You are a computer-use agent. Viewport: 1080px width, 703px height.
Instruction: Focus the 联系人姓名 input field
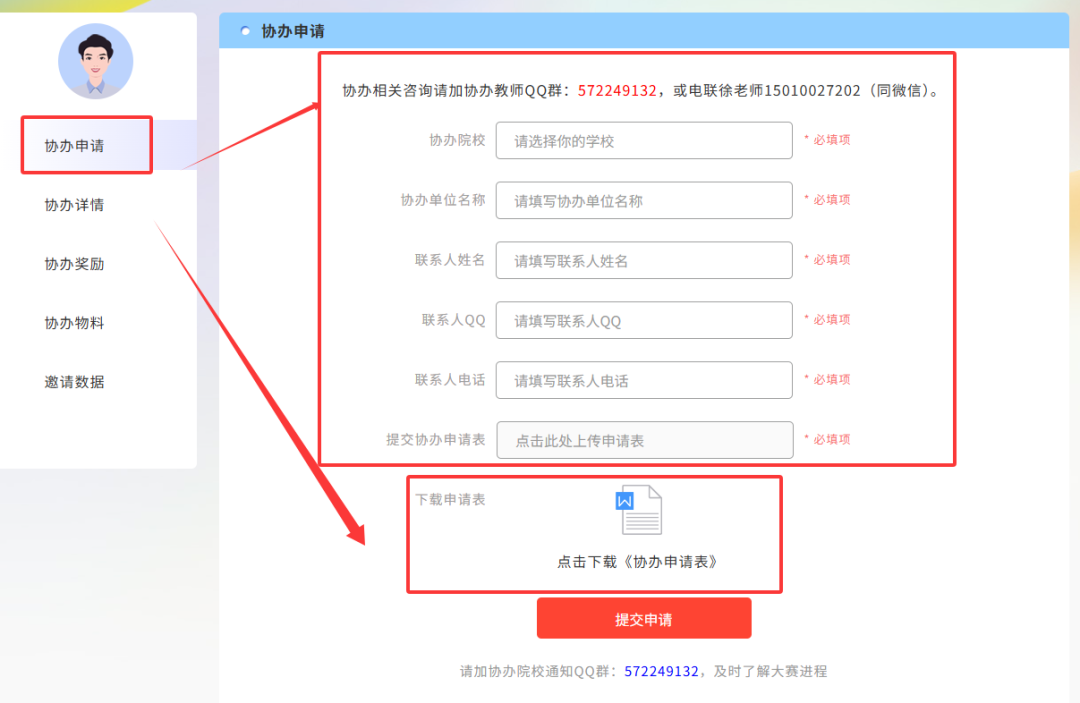pyautogui.click(x=644, y=260)
